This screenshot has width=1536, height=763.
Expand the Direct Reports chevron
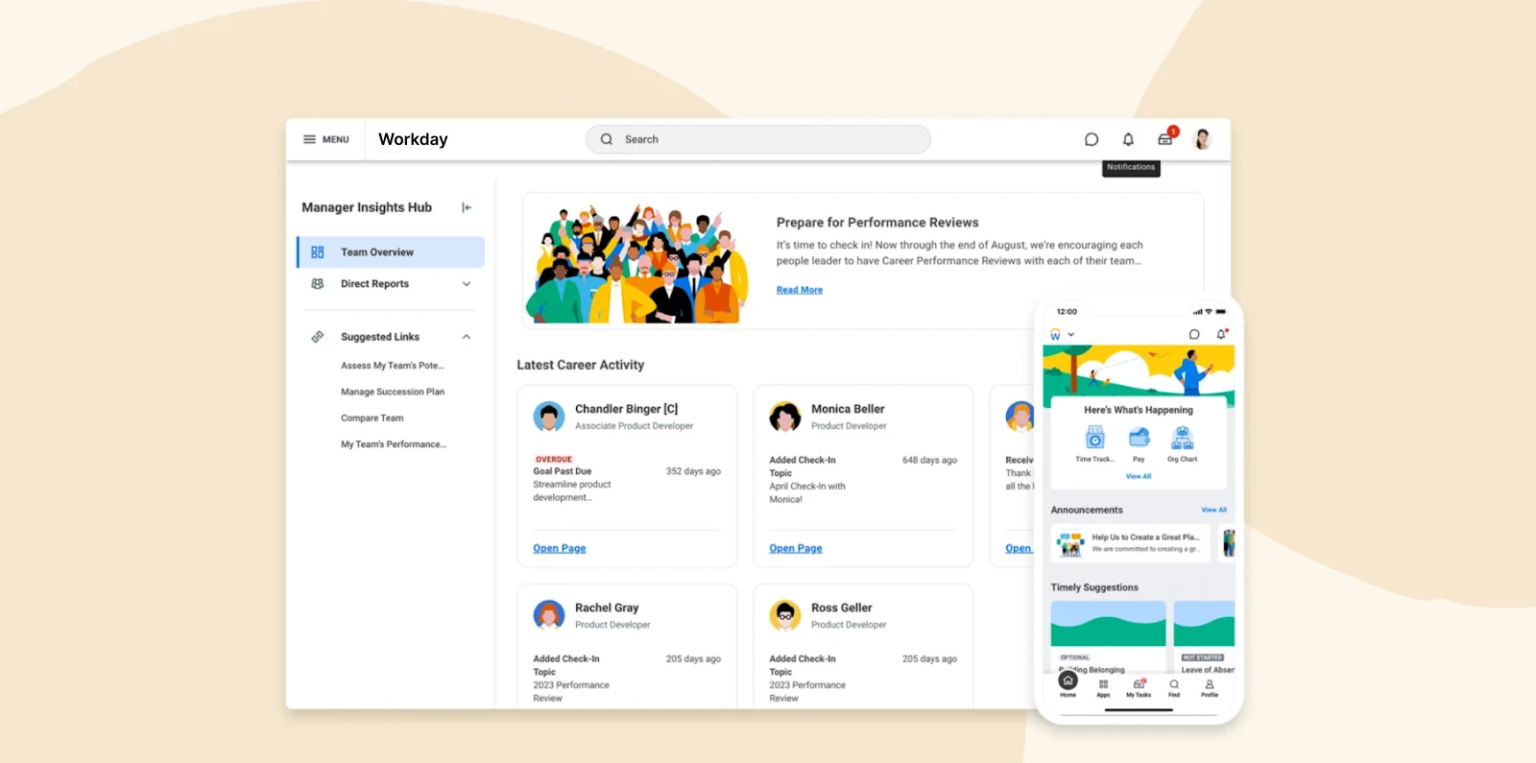466,284
